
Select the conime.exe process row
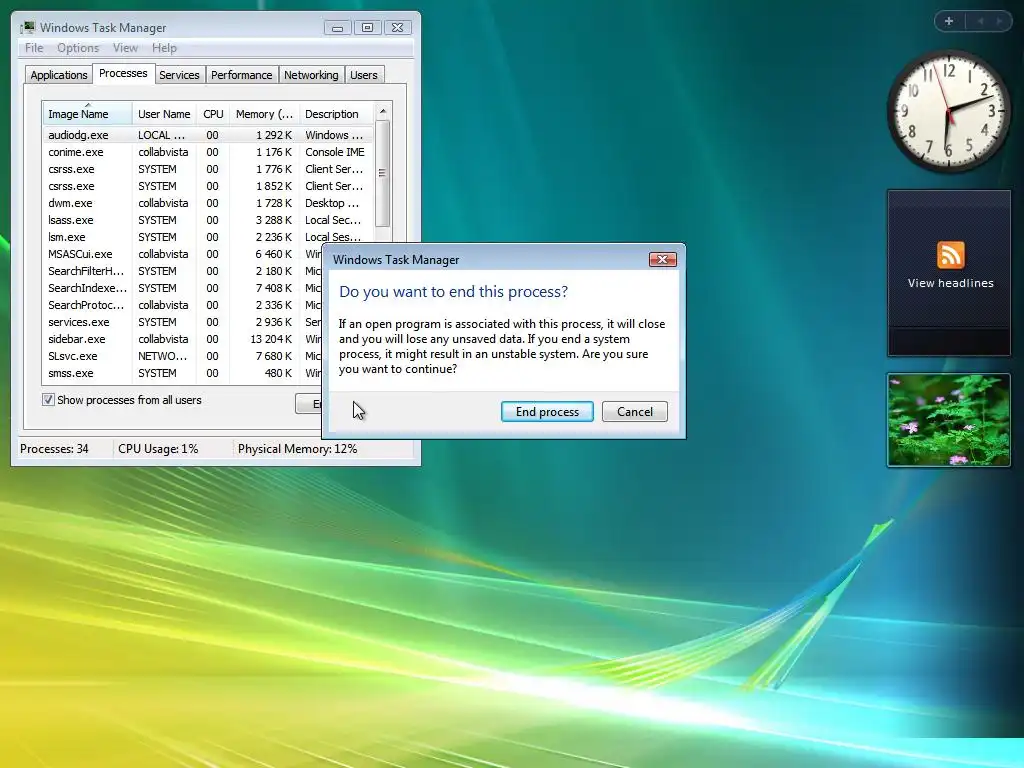tap(208, 152)
